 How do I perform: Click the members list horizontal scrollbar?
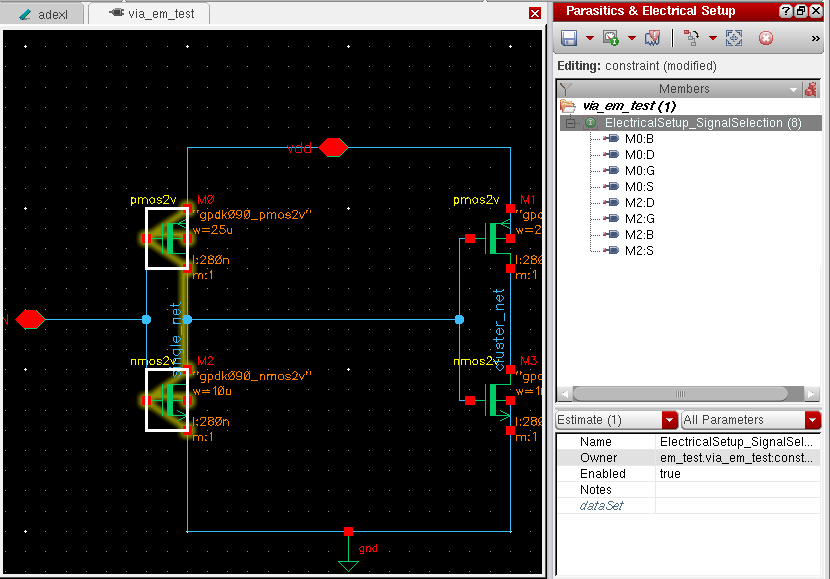coord(680,394)
